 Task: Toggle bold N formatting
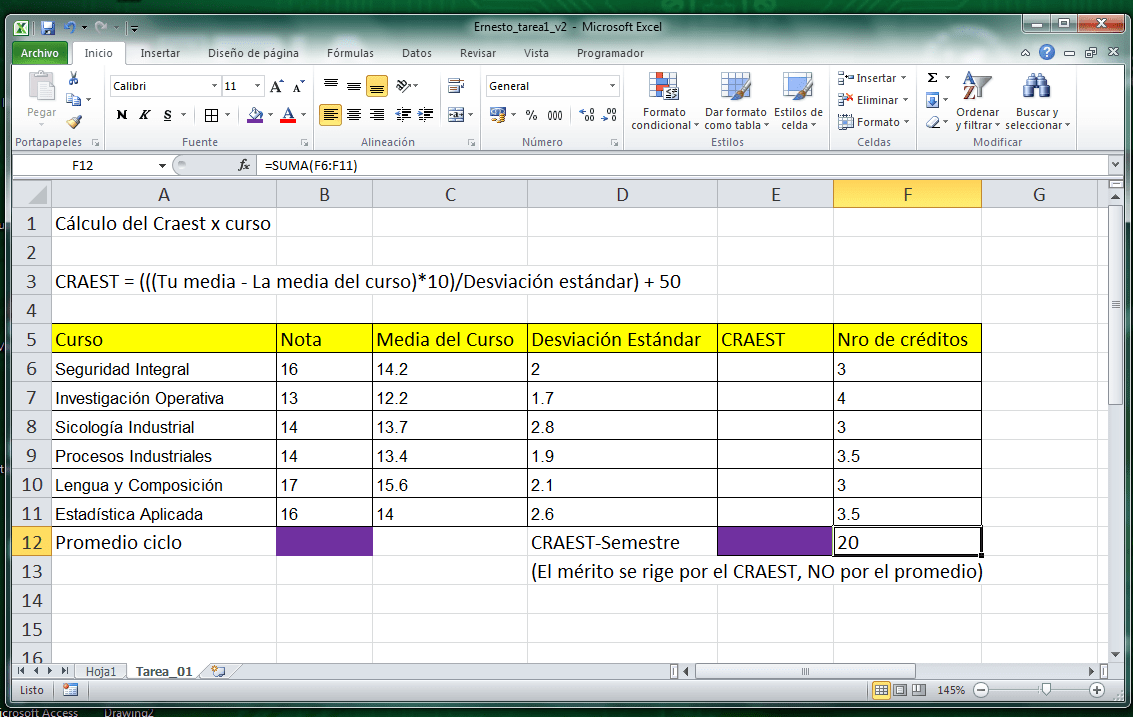click(122, 115)
